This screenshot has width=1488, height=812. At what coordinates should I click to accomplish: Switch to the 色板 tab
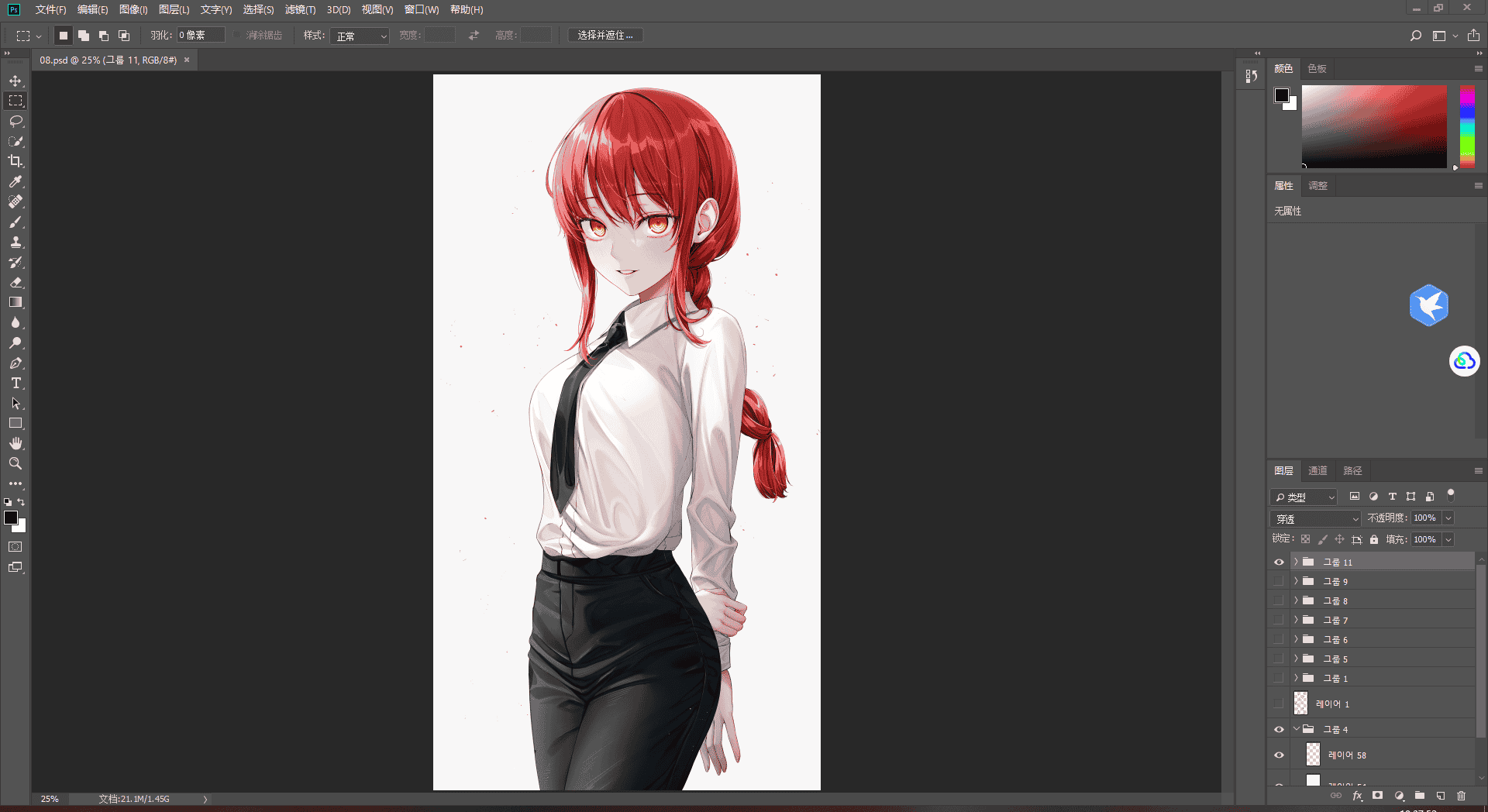(1317, 68)
